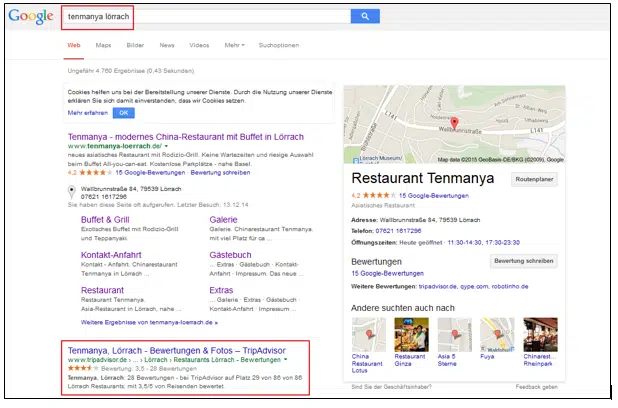Screen dimensions: 618x408
Task: Focus the search field containing tenmanya lörrach
Action: (x=207, y=17)
